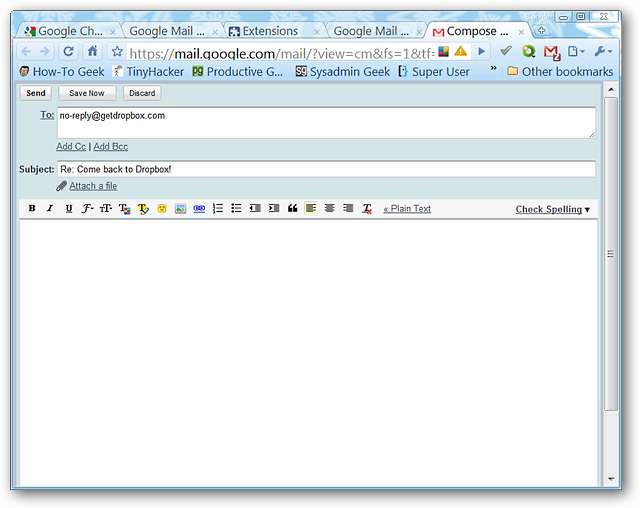Viewport: 640px width, 508px height.
Task: Click the green checkmark extension icon
Action: point(506,51)
